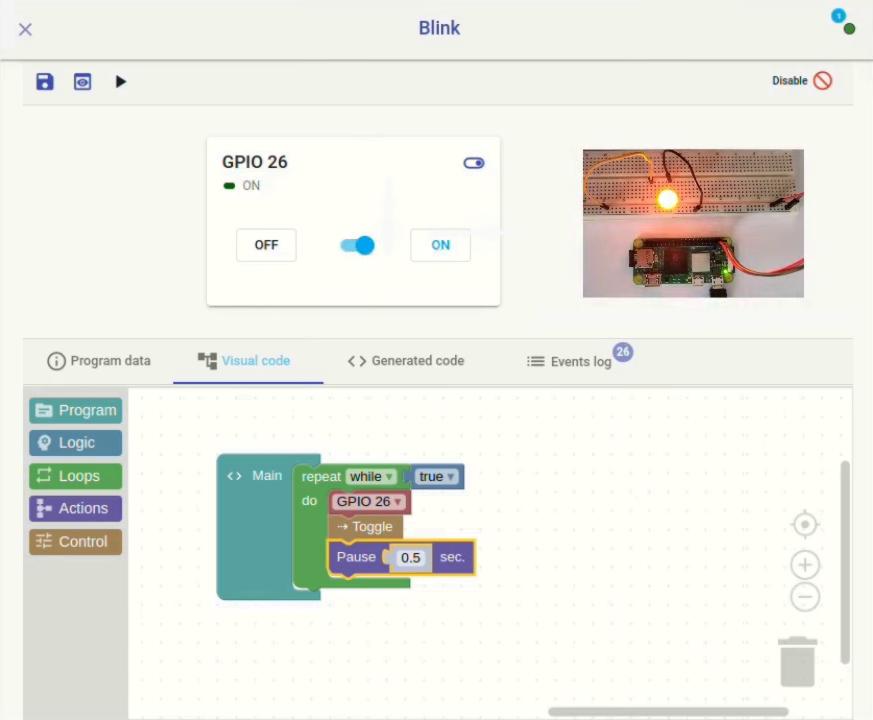Recenter blocks using the crosshair icon
This screenshot has height=720, width=873.
[x=806, y=524]
